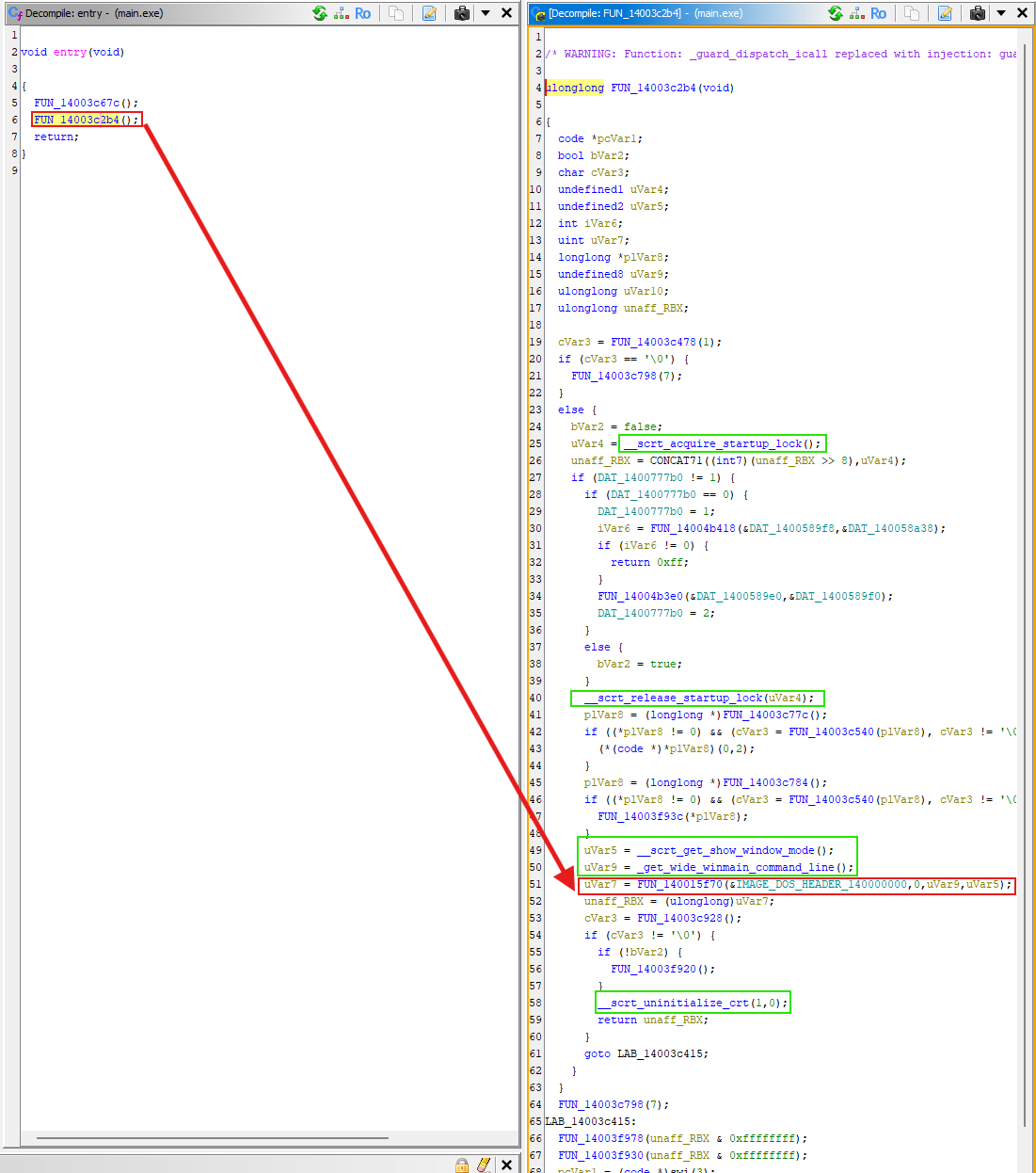
Task: Click the copy icon in FUN_14003c2b4 panel
Action: pos(911,13)
